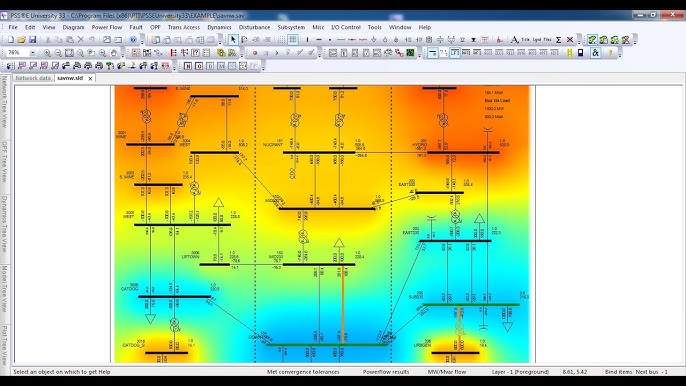686x386 pixels.
Task: Open the Plot Tree View side tab
Action: (x=4, y=345)
